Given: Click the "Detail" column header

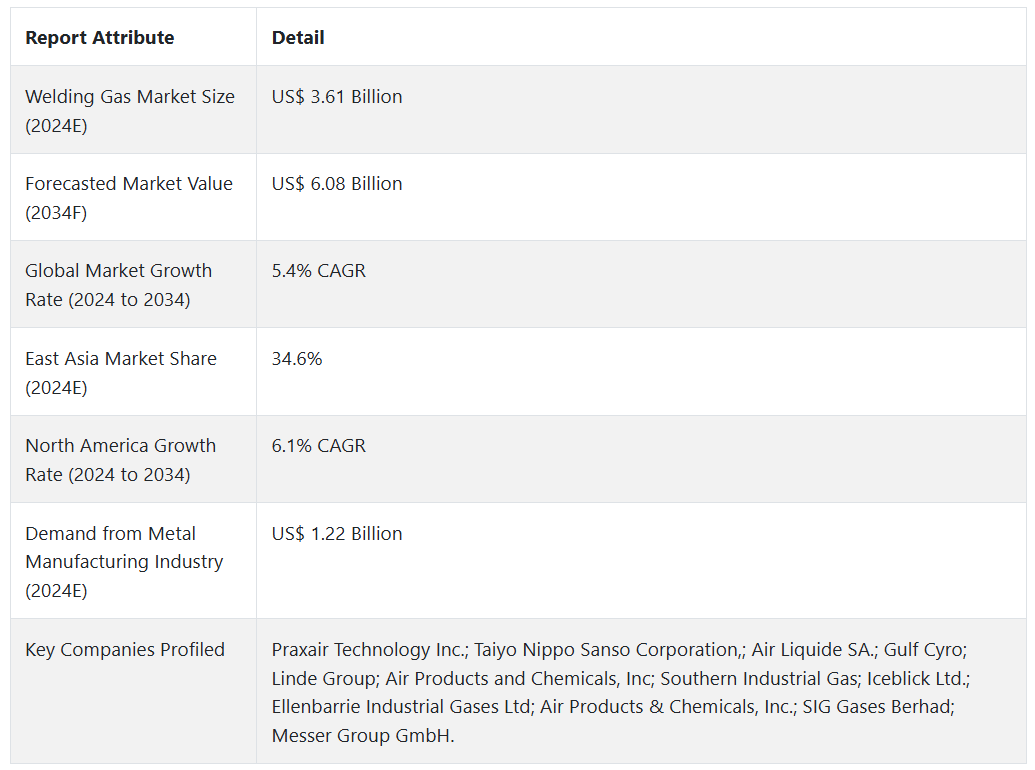Looking at the screenshot, I should [298, 38].
